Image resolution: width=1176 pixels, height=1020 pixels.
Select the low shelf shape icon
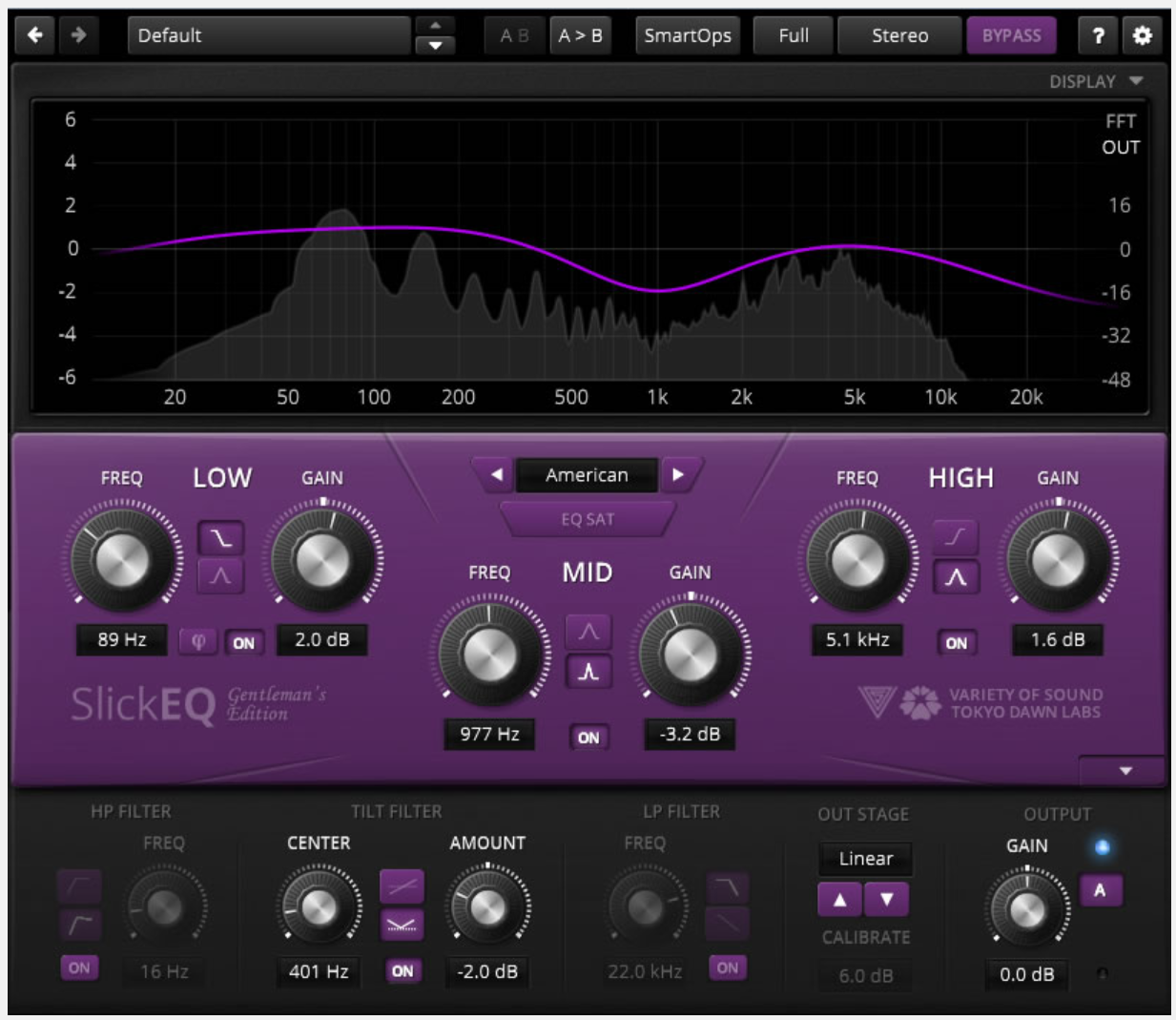220,538
